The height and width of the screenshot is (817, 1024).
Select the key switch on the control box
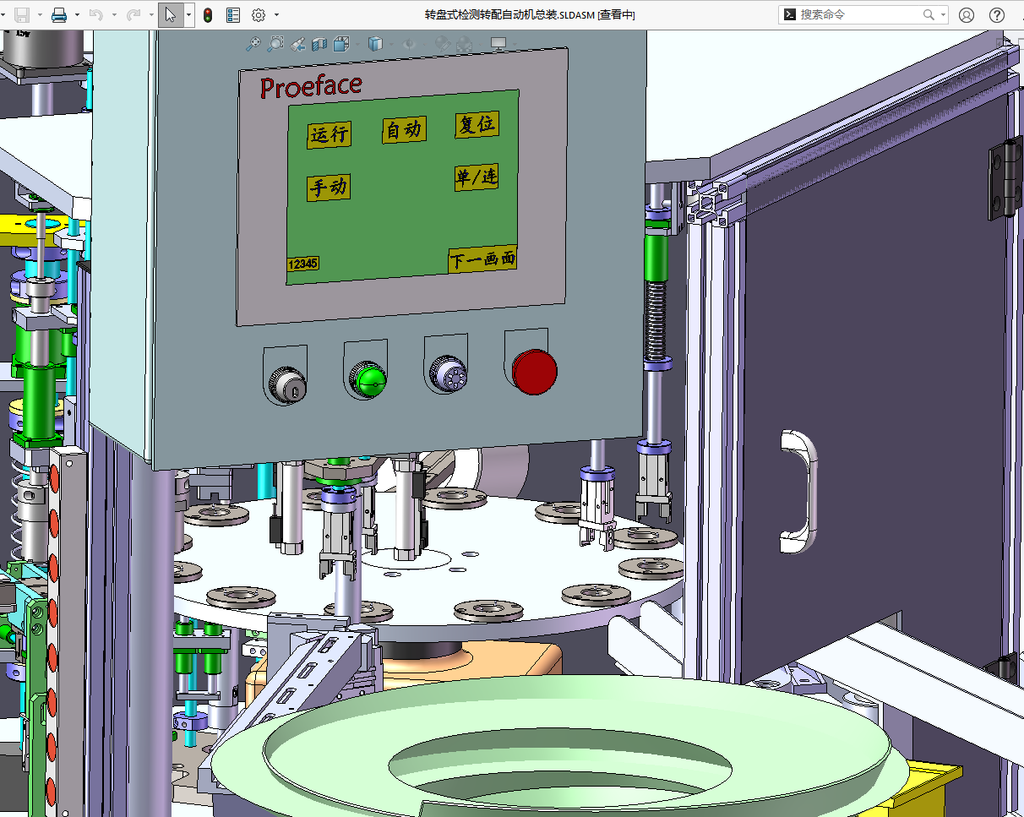click(x=288, y=385)
